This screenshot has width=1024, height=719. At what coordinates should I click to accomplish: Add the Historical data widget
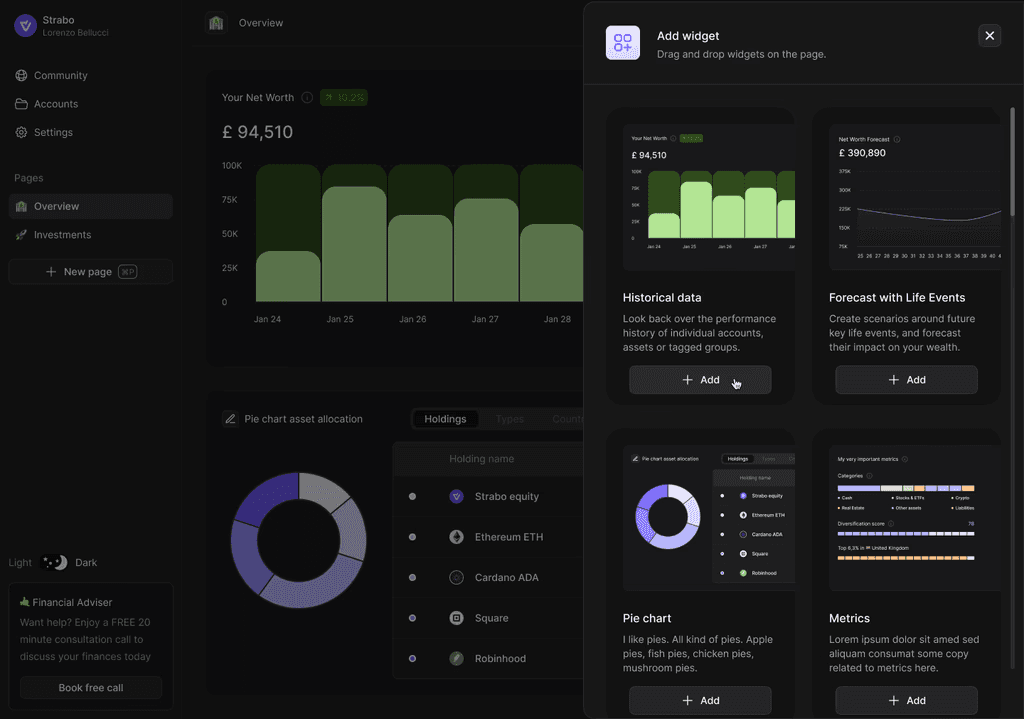[700, 379]
